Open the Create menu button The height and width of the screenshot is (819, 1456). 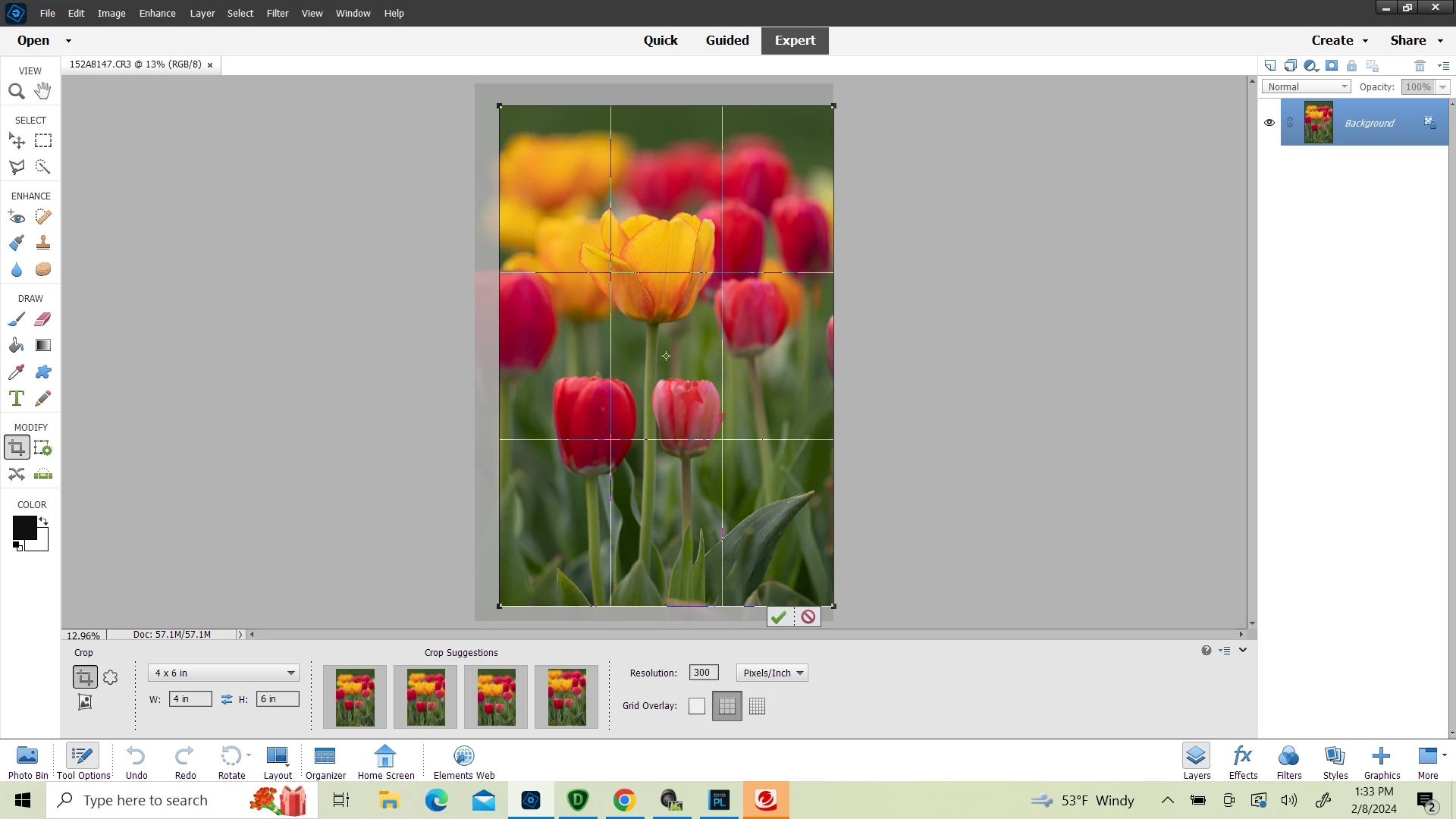[x=1339, y=40]
